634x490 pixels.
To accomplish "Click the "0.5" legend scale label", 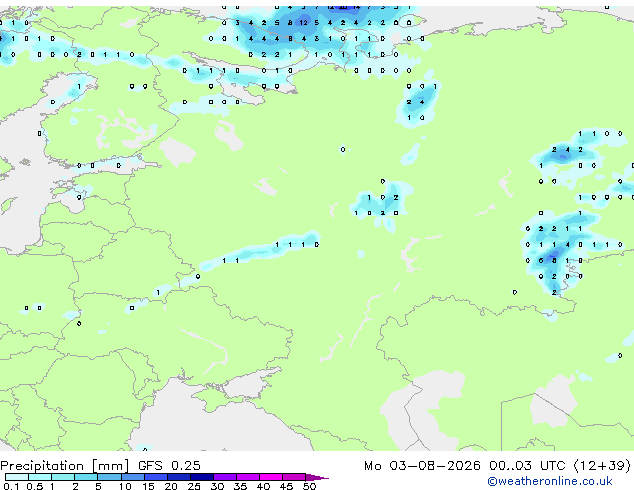I will click(35, 486).
